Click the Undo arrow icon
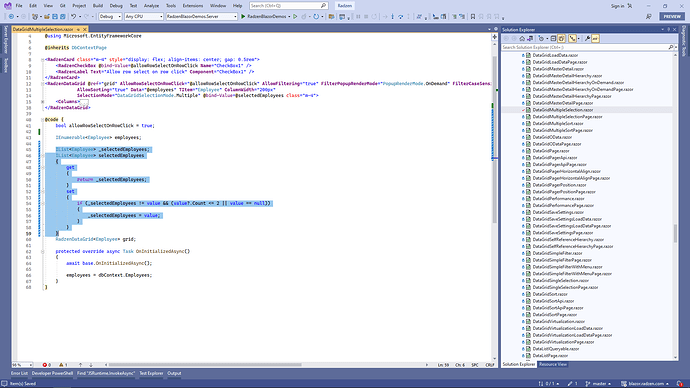 [x=73, y=16]
